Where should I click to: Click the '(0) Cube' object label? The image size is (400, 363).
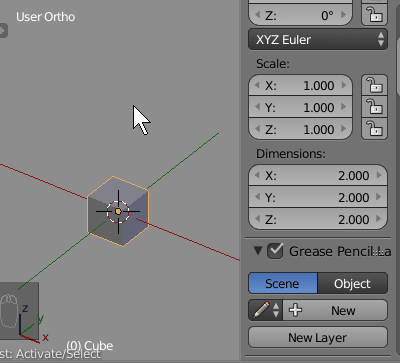[90, 346]
